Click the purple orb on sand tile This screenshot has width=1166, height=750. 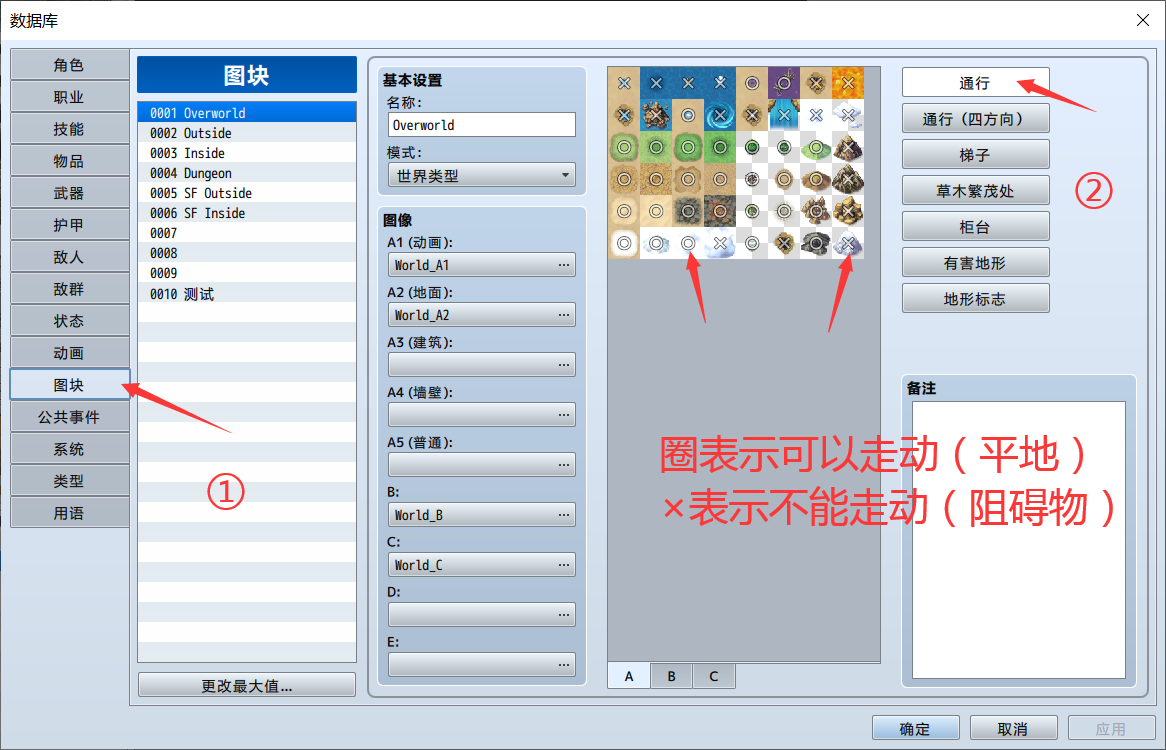(x=752, y=83)
